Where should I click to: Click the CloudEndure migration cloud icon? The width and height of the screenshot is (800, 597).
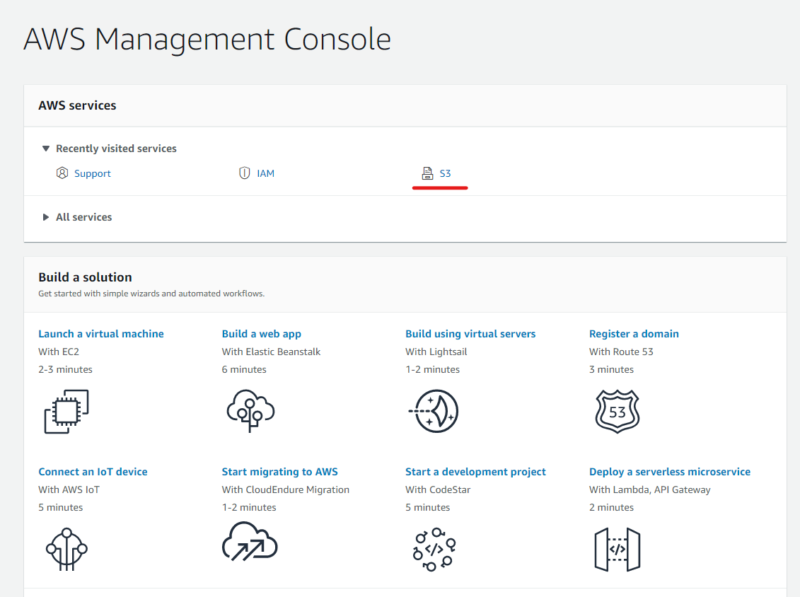tap(250, 541)
